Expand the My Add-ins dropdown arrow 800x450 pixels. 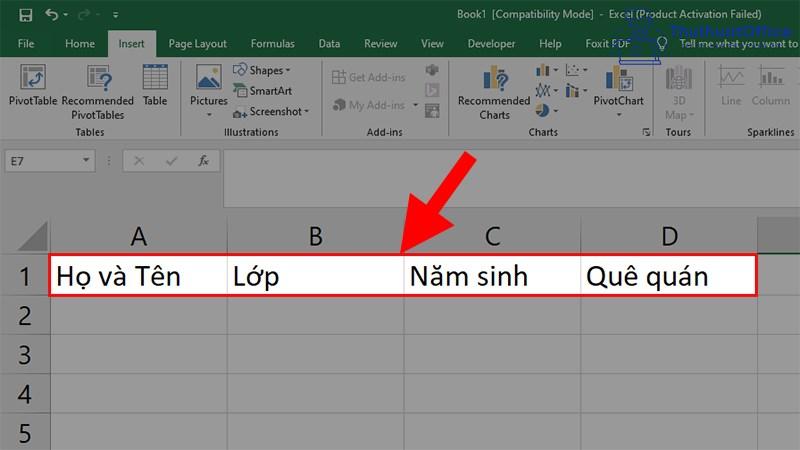point(415,105)
